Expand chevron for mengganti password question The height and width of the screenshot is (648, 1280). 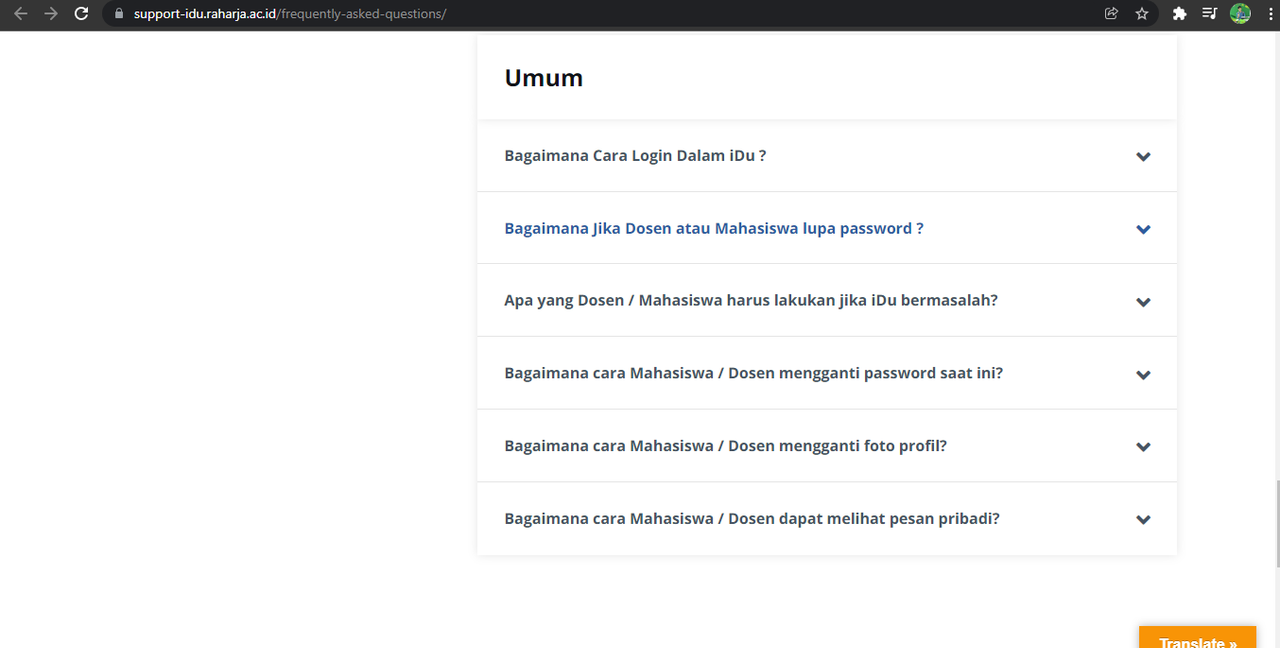(1143, 375)
